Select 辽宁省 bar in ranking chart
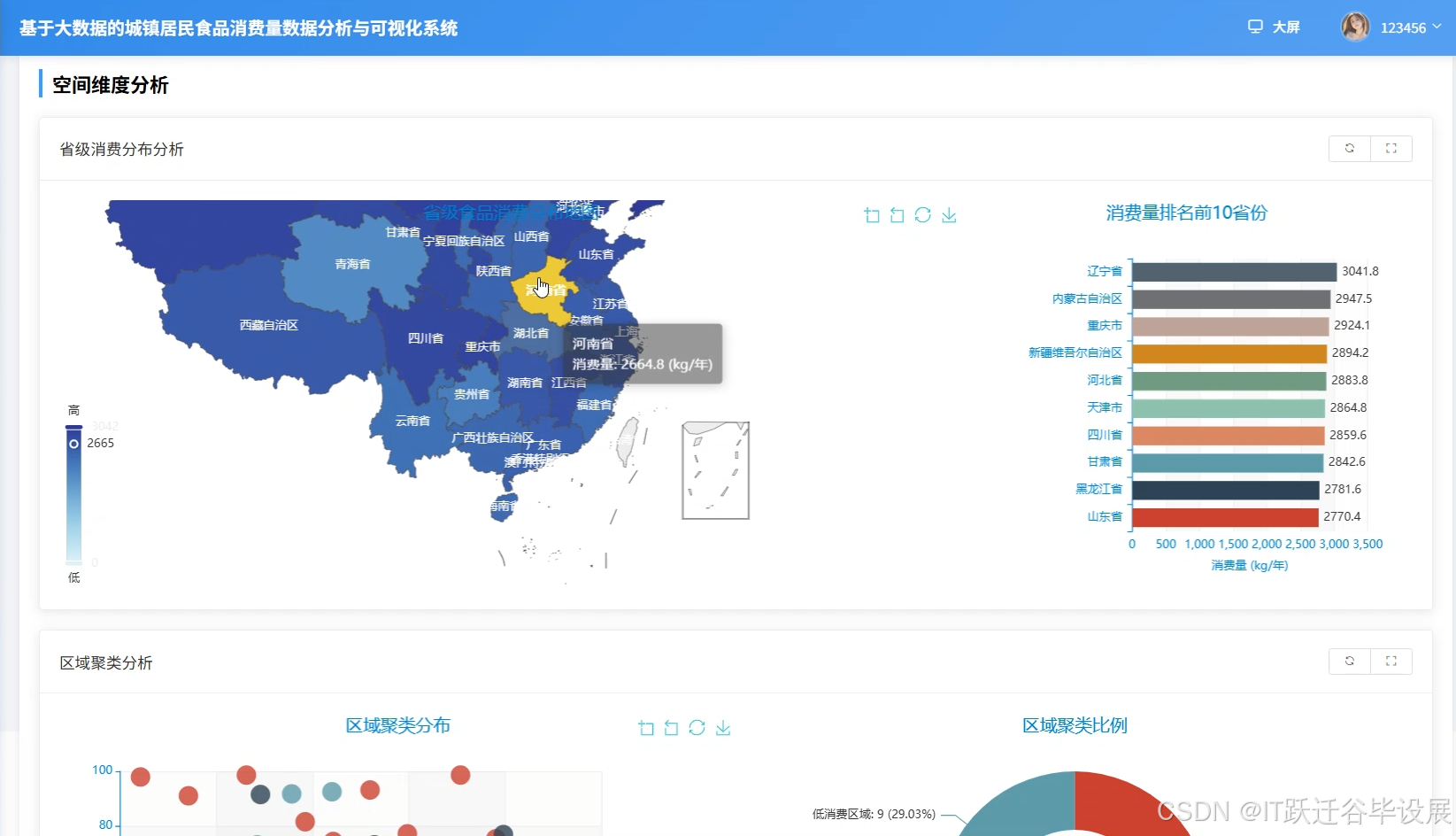 (x=1234, y=271)
